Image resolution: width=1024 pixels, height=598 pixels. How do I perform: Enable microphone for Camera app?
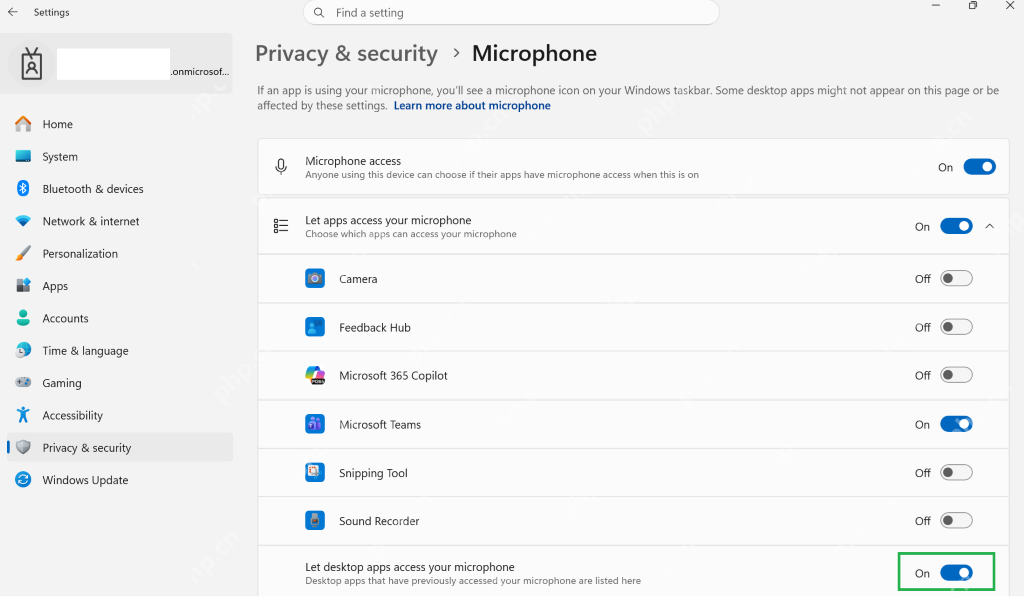pos(956,278)
